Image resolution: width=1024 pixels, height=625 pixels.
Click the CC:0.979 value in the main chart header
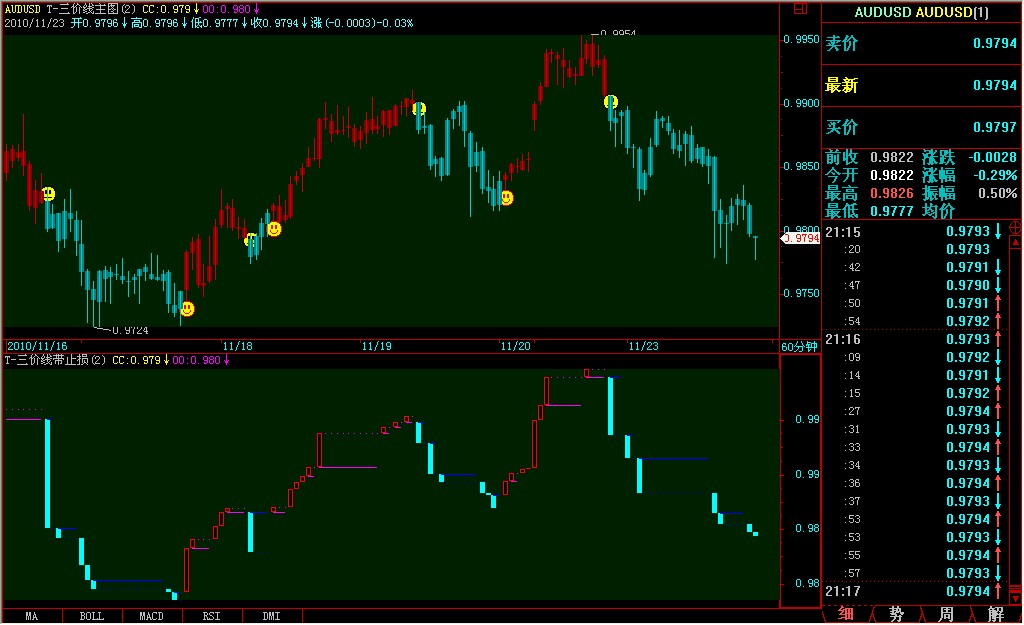(x=167, y=9)
